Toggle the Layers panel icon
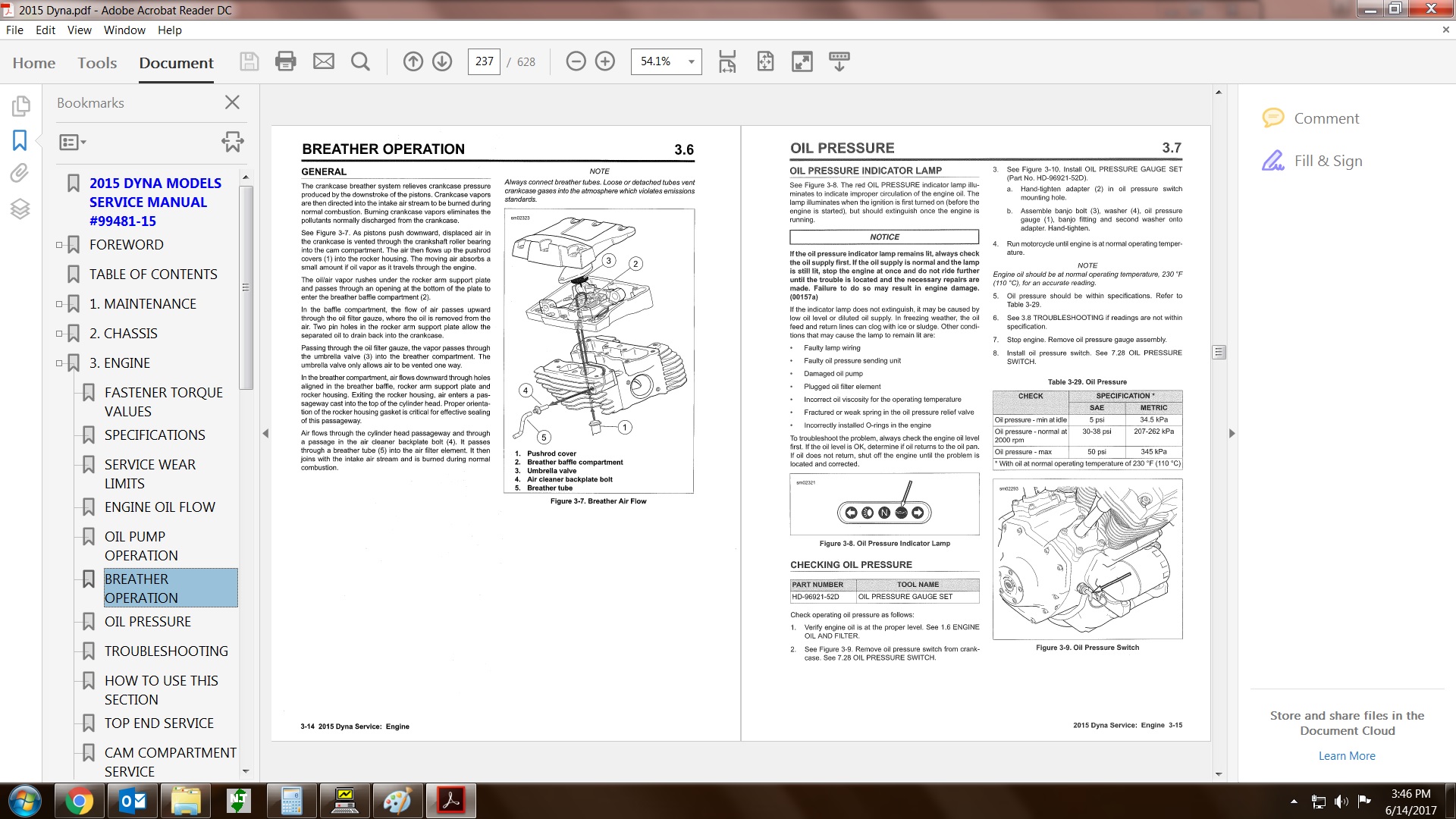 click(x=20, y=209)
